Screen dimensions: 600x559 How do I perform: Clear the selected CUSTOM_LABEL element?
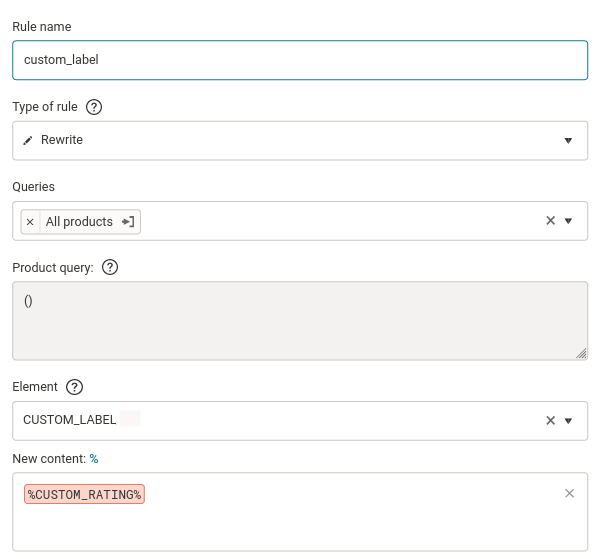pos(550,420)
